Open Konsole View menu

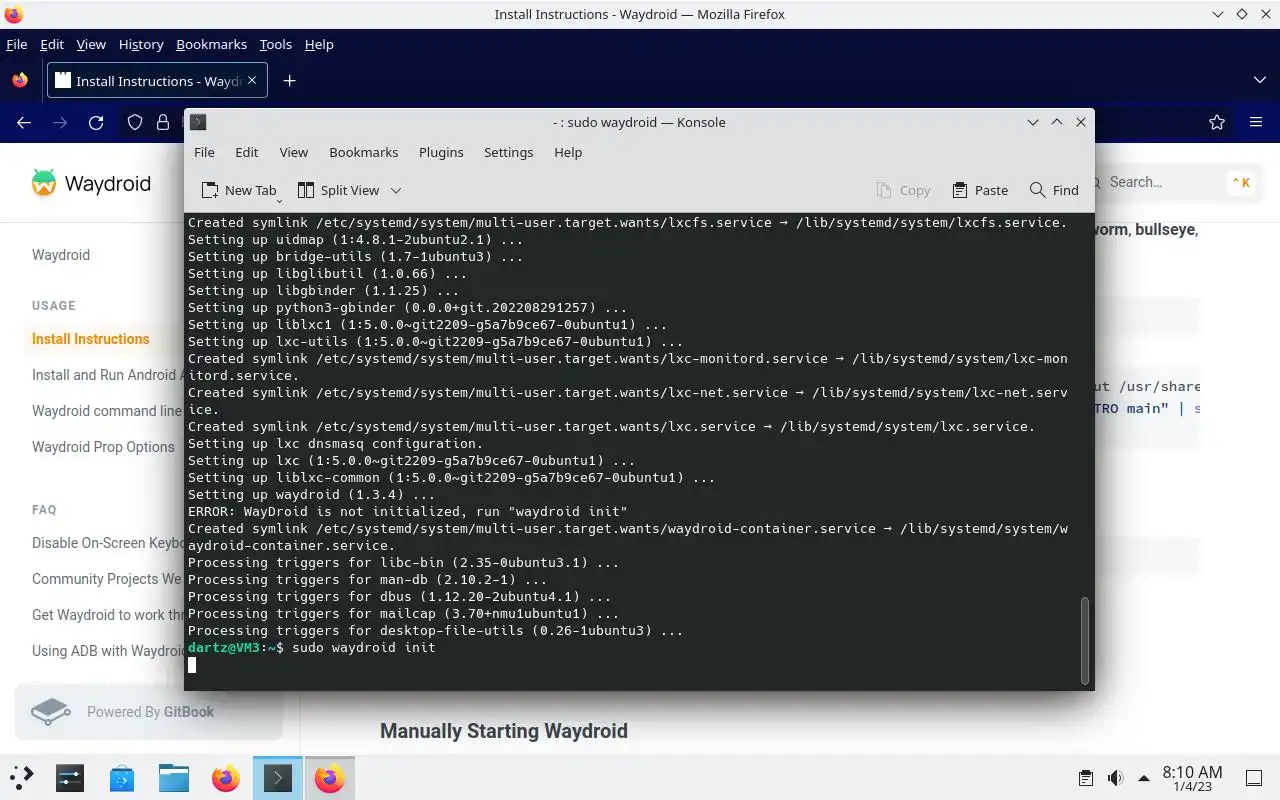(x=294, y=152)
